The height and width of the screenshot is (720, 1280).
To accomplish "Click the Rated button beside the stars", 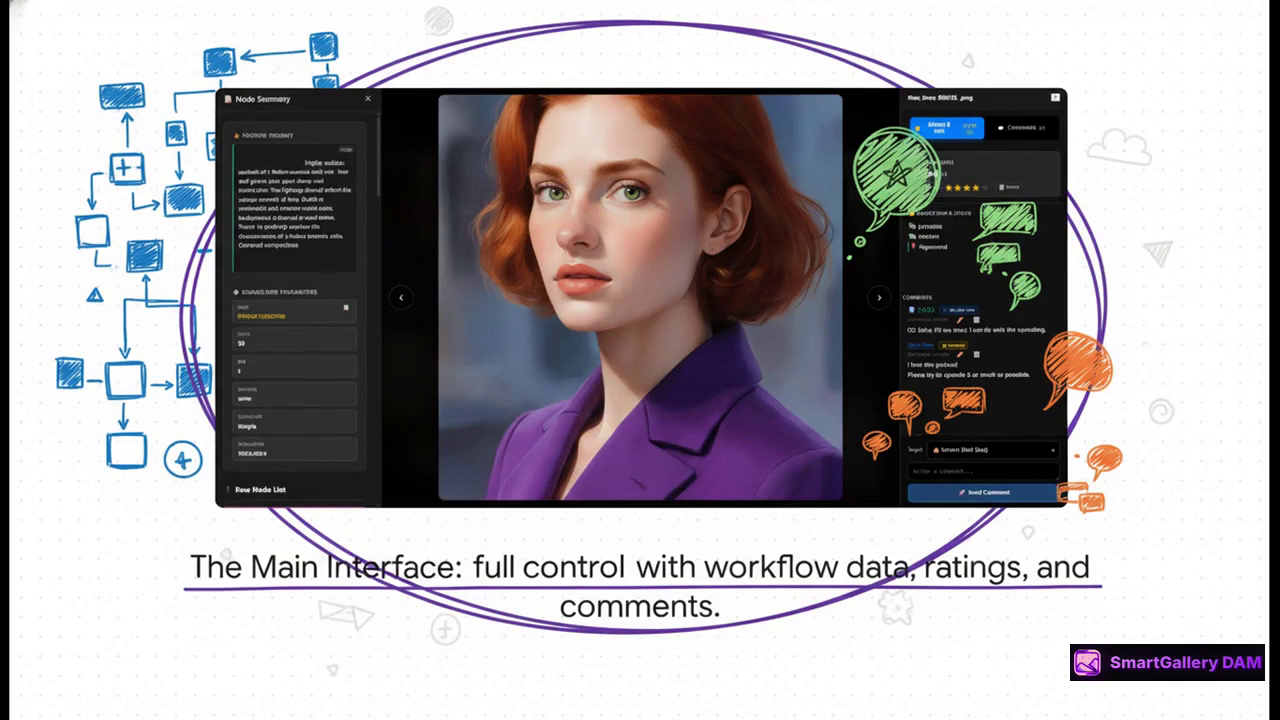I will (x=1015, y=186).
